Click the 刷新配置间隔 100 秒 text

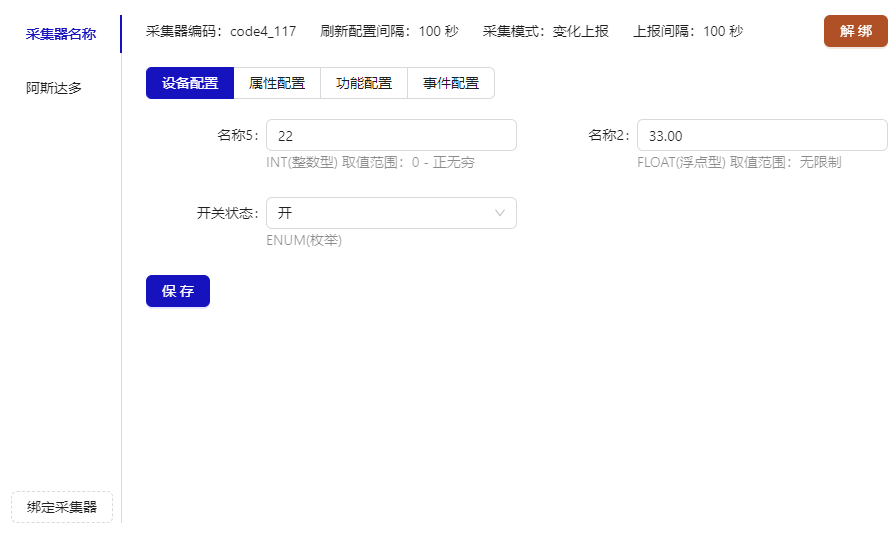click(389, 31)
